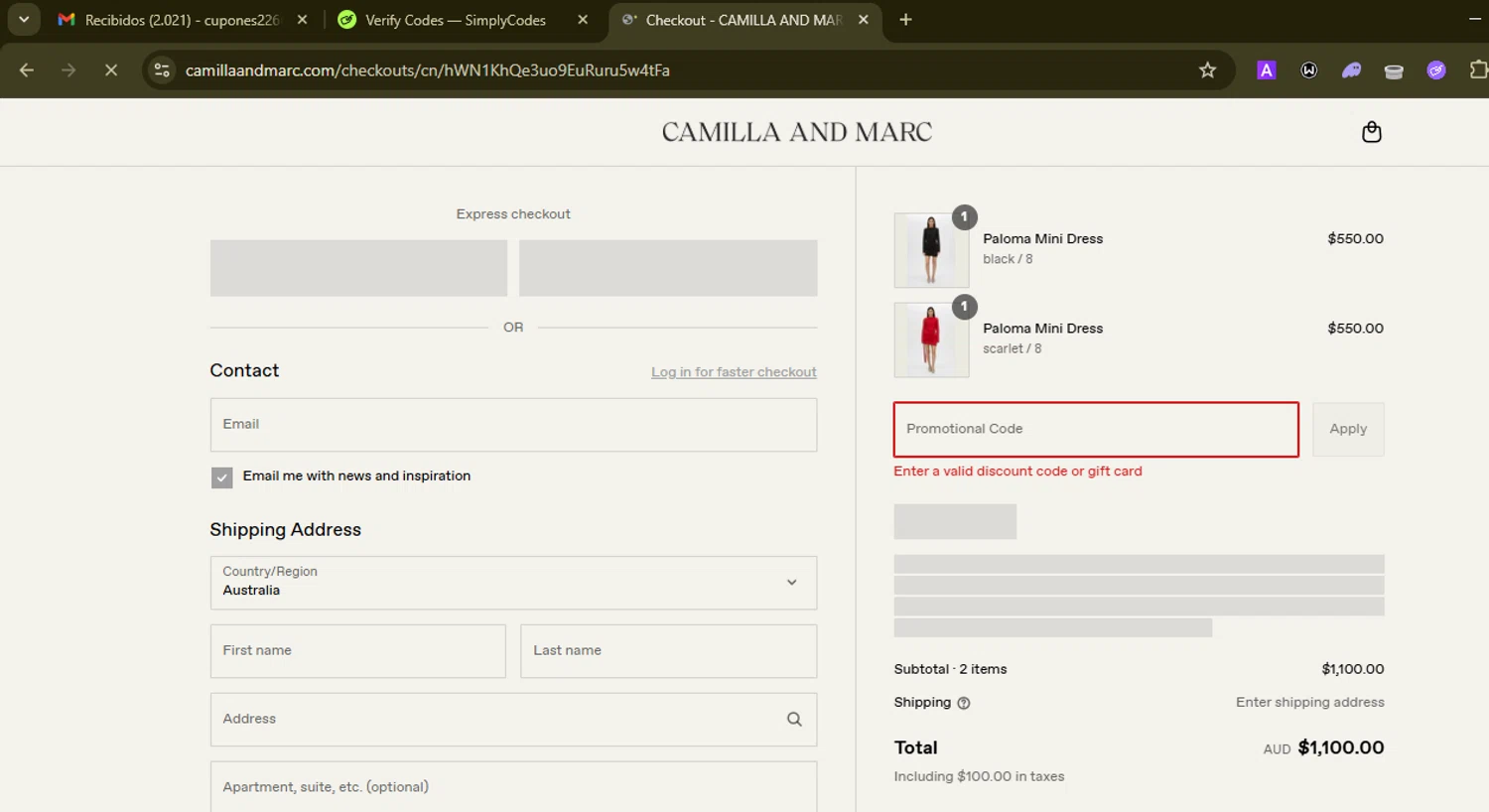
Task: Open the grey disk-shaped extension icon
Action: [x=1394, y=70]
